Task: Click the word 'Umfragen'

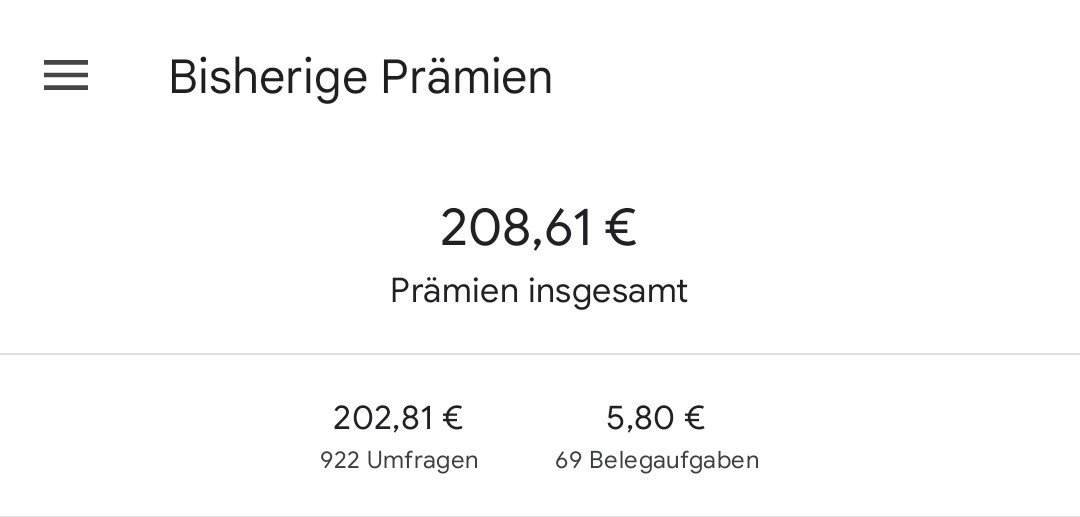Action: (x=421, y=460)
